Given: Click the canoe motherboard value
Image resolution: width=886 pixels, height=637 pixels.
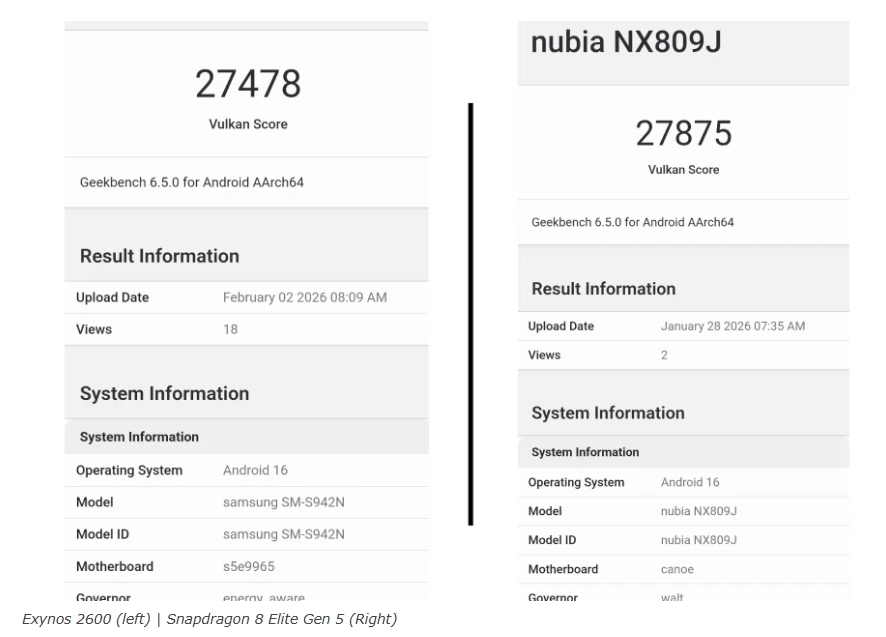Looking at the screenshot, I should point(677,569).
